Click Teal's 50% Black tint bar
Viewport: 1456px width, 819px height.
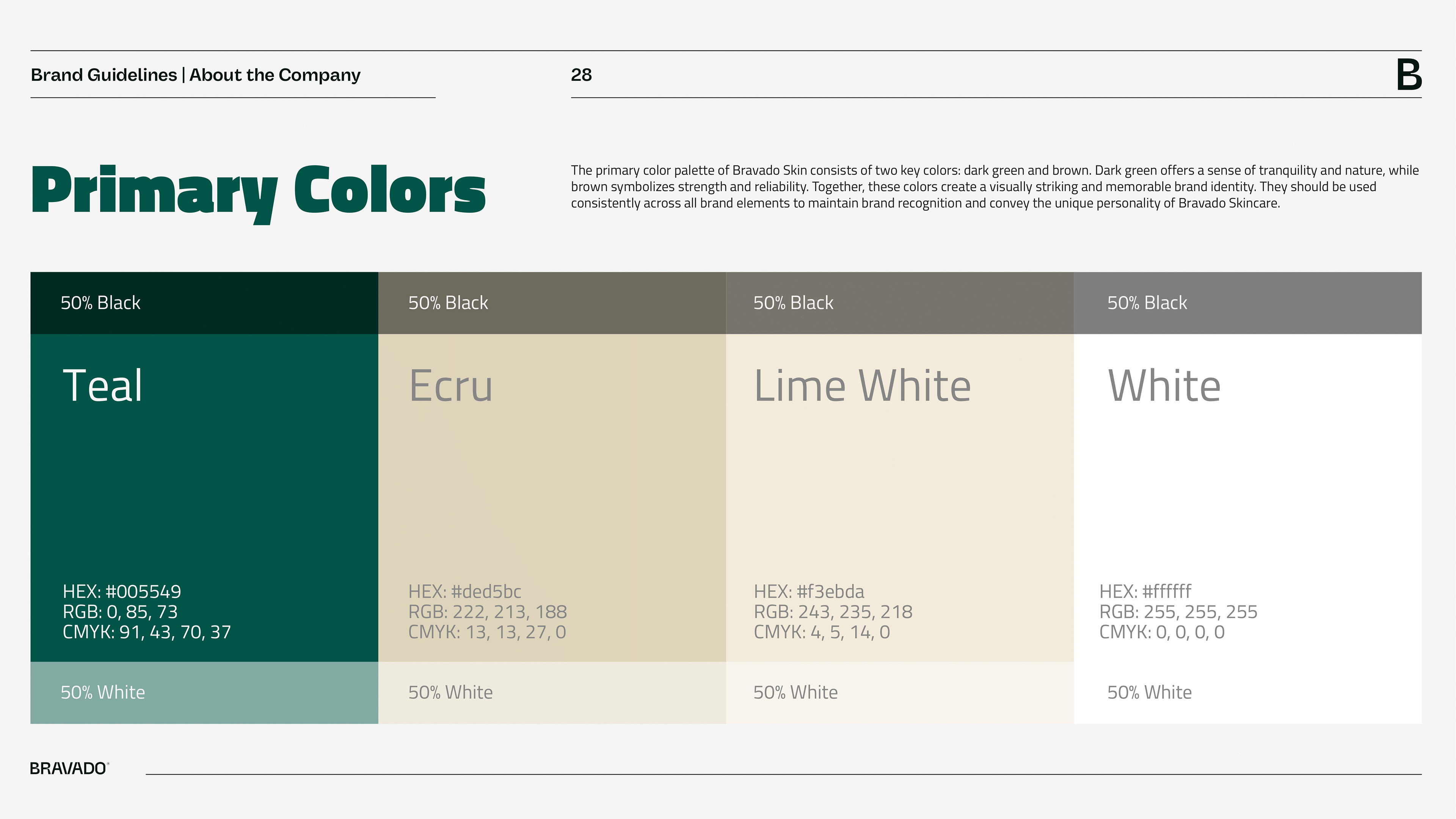click(x=204, y=303)
